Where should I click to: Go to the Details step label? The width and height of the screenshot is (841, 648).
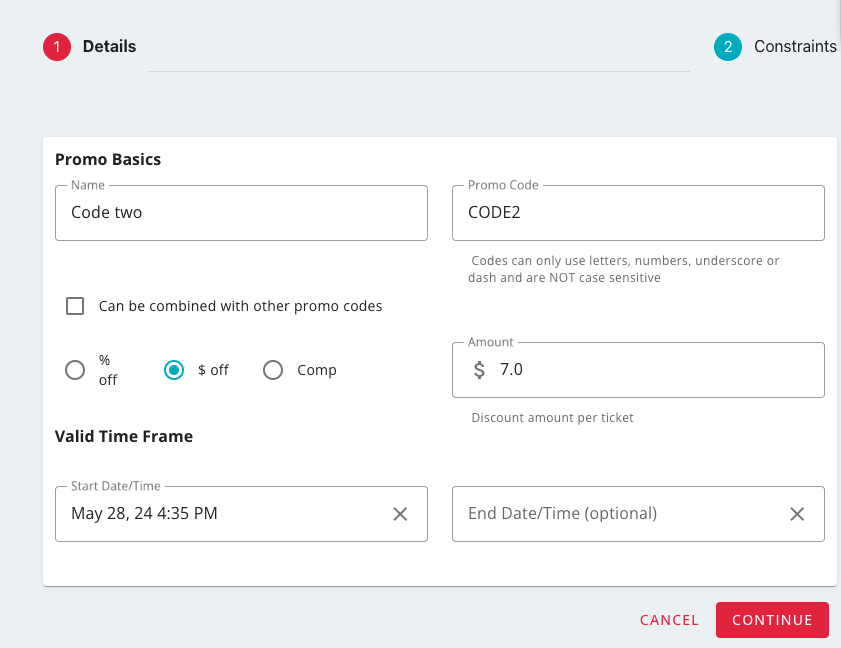pyautogui.click(x=109, y=47)
